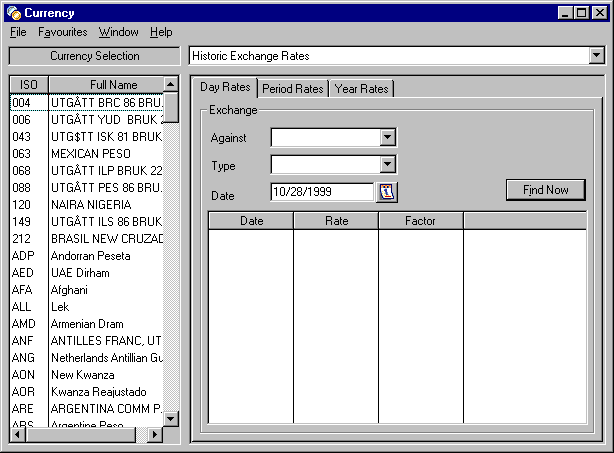Click the horizontal scrollbar right arrow
Screen dimensions: 614x453
click(154, 435)
